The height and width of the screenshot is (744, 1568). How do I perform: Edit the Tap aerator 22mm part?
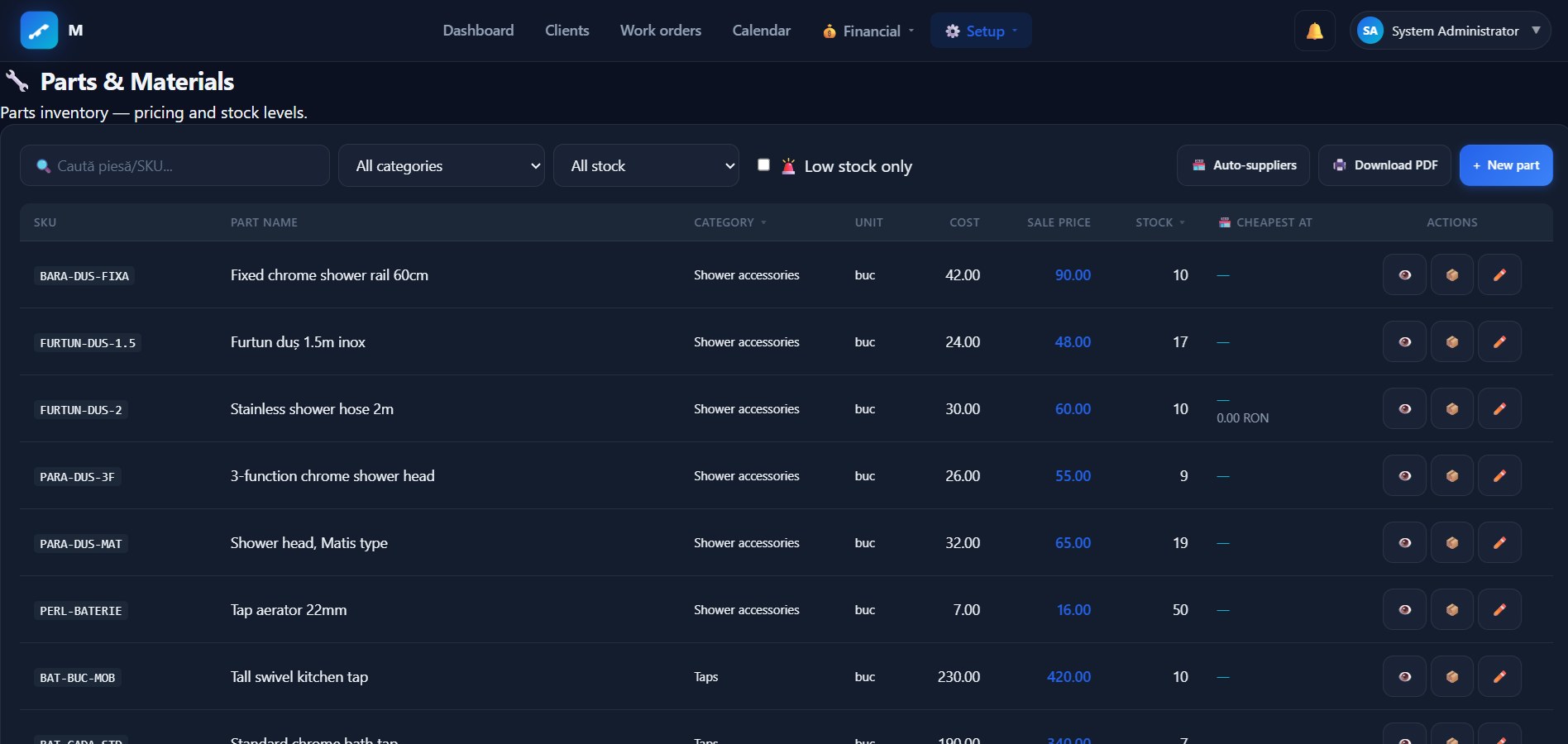tap(1499, 609)
